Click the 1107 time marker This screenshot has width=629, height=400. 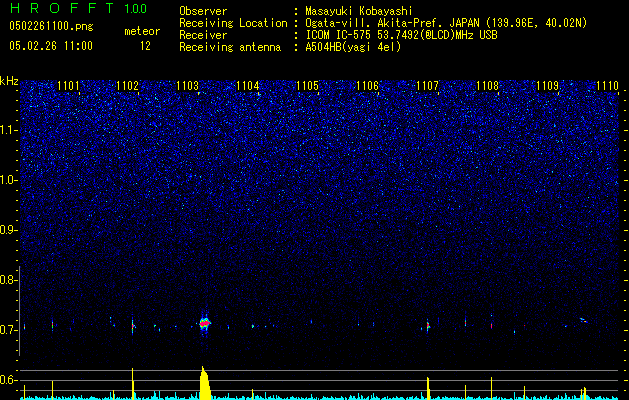[x=427, y=86]
